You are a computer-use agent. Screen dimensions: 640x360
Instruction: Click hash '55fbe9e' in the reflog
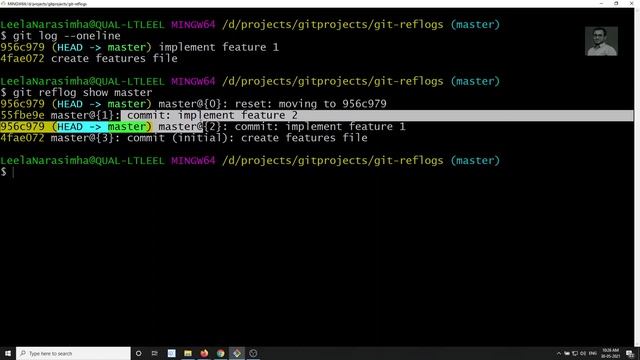coord(22,116)
